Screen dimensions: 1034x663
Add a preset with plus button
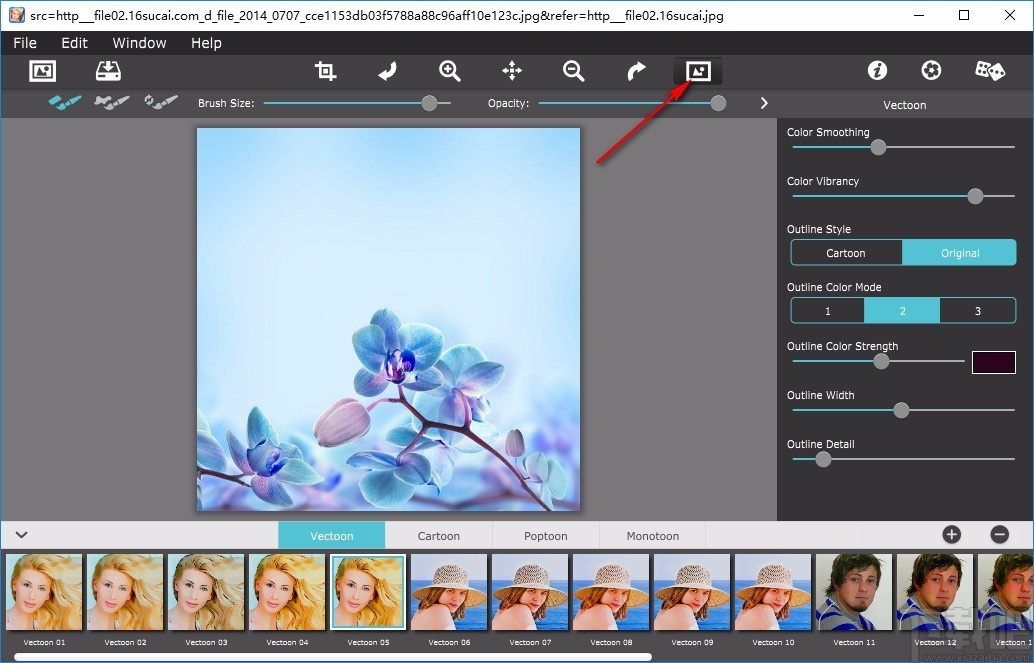(951, 535)
